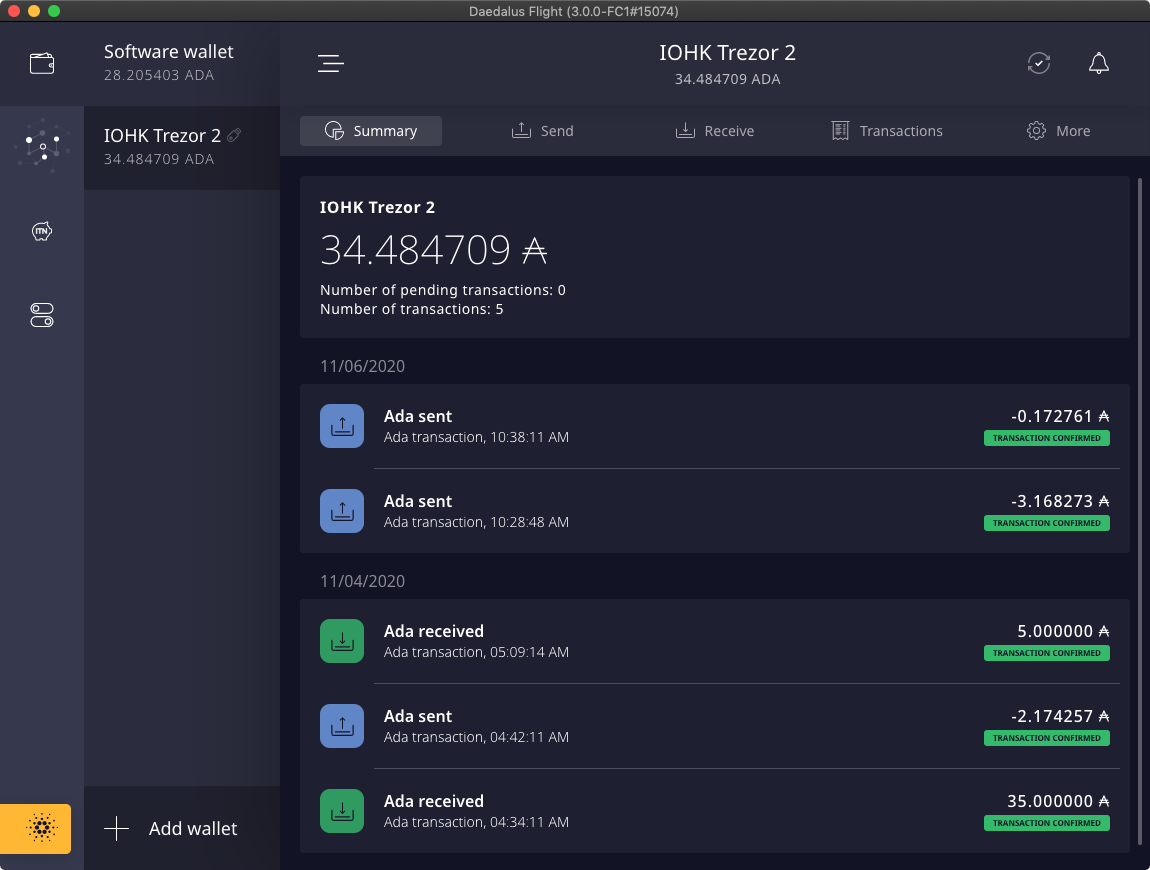1150x870 pixels.
Task: Open the notification bell icon
Action: point(1099,64)
